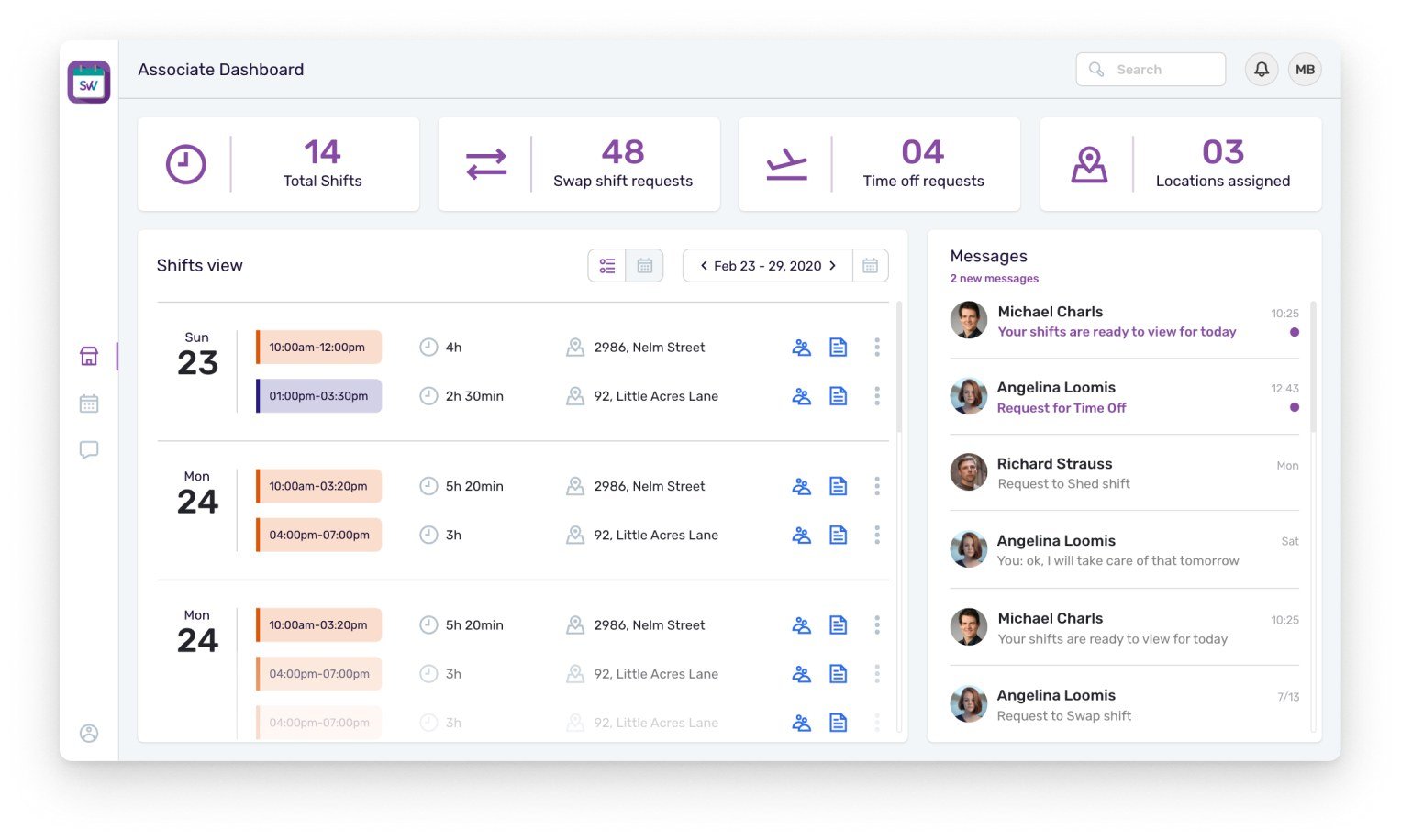Open Michael Charls unread message at 10:25
The height and width of the screenshot is (840, 1401).
click(1125, 321)
